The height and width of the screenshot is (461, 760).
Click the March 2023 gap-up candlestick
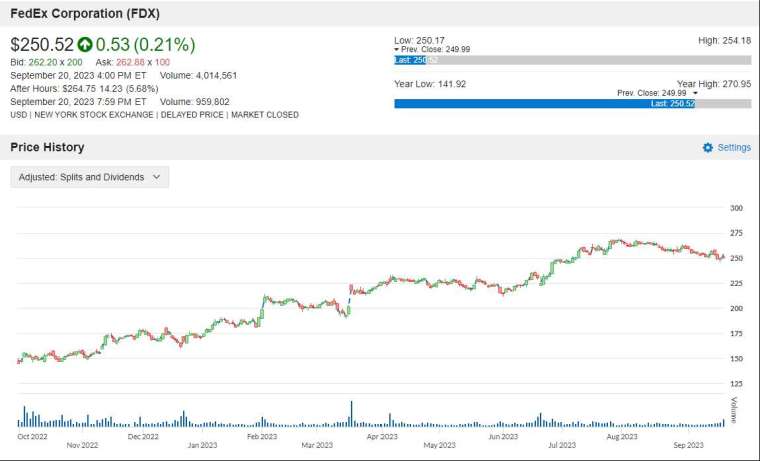tap(351, 289)
